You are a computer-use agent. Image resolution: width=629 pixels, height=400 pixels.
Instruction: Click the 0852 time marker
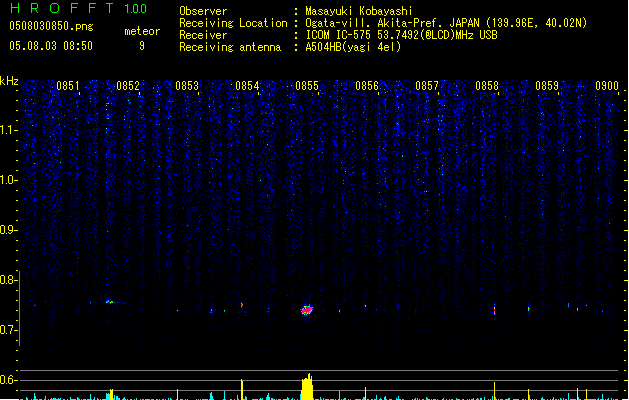[x=128, y=86]
